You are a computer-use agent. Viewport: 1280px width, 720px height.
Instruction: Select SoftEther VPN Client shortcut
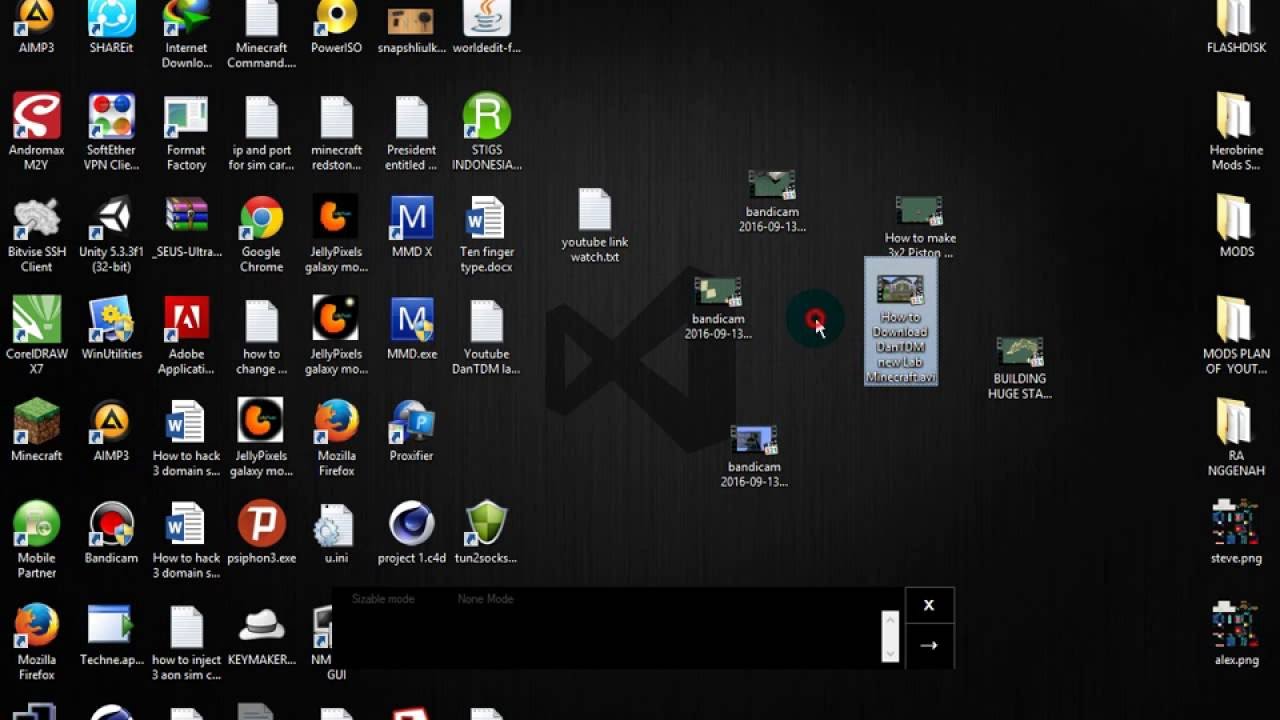[x=111, y=131]
